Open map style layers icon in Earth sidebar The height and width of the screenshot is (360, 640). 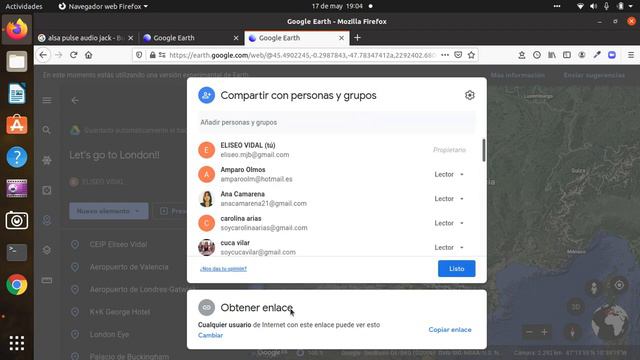point(47,250)
